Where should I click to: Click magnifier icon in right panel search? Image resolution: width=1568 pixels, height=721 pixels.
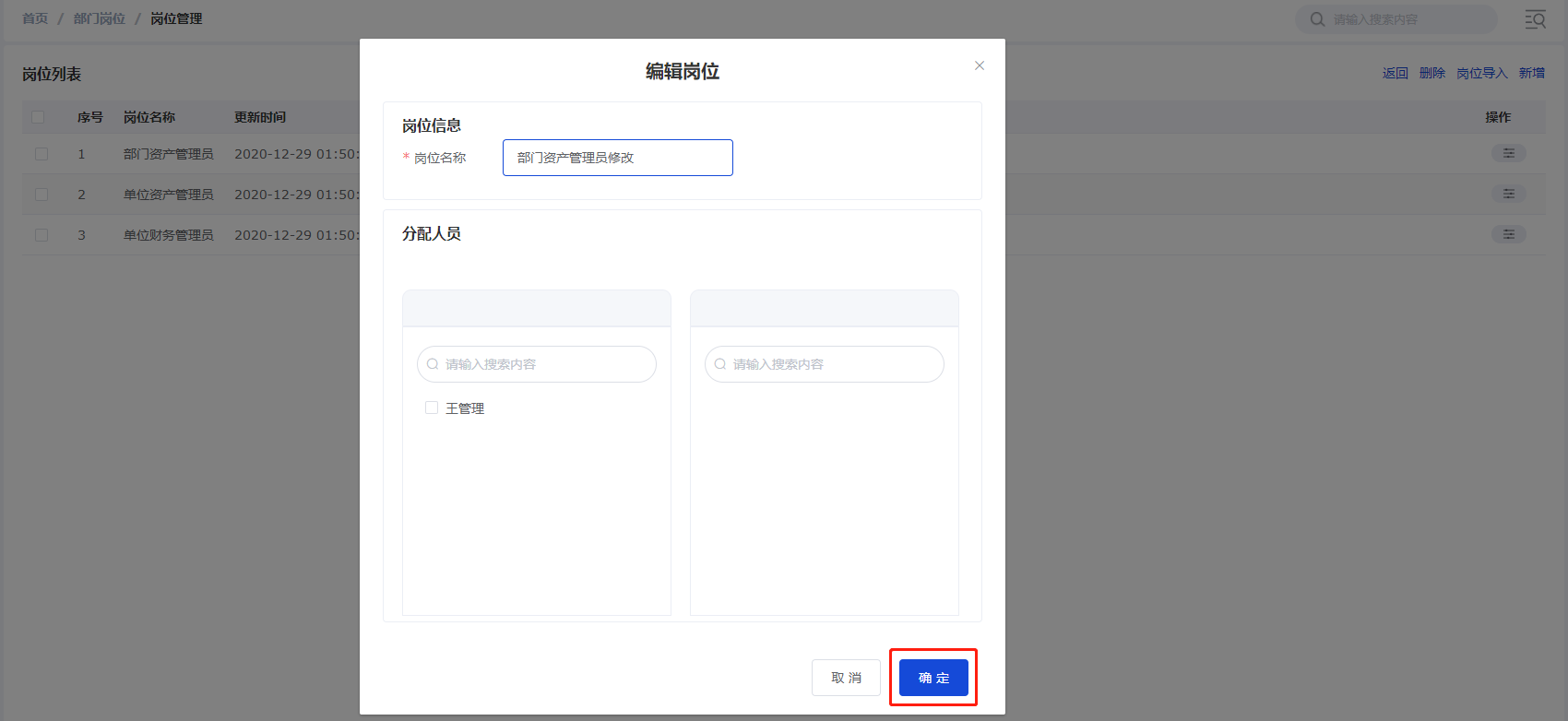click(720, 364)
